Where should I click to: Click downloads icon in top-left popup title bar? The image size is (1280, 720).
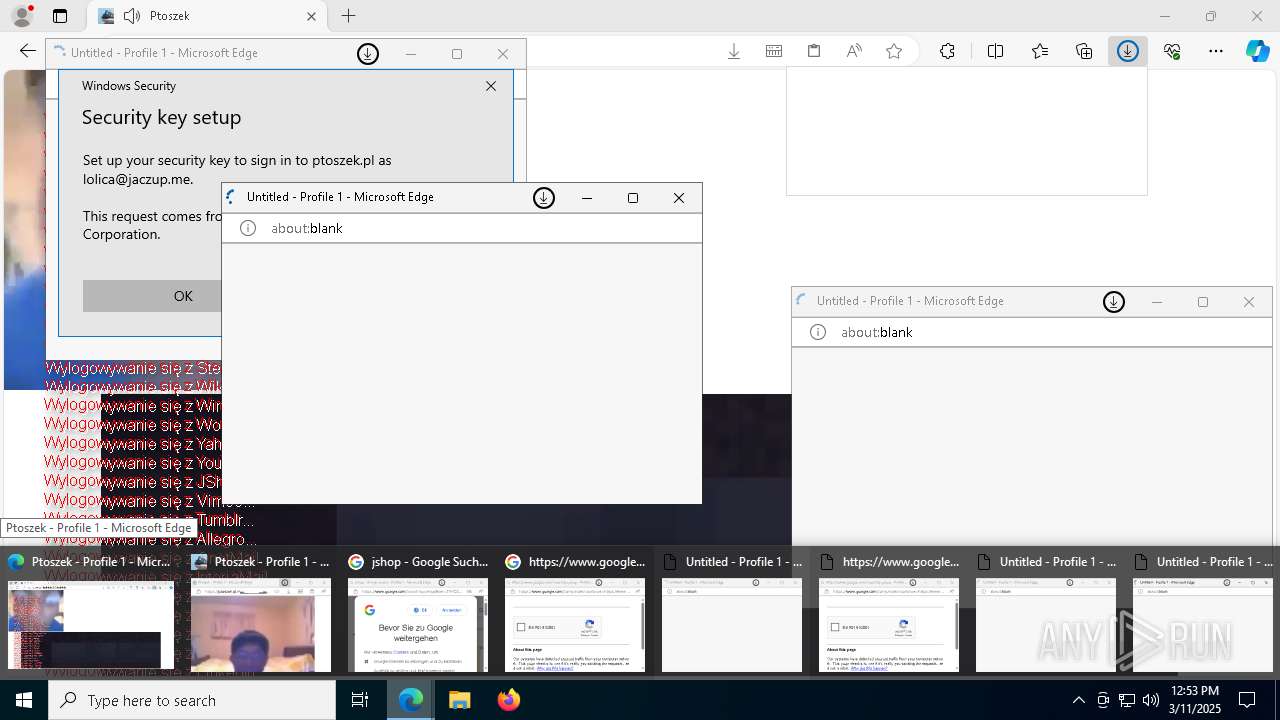[368, 54]
